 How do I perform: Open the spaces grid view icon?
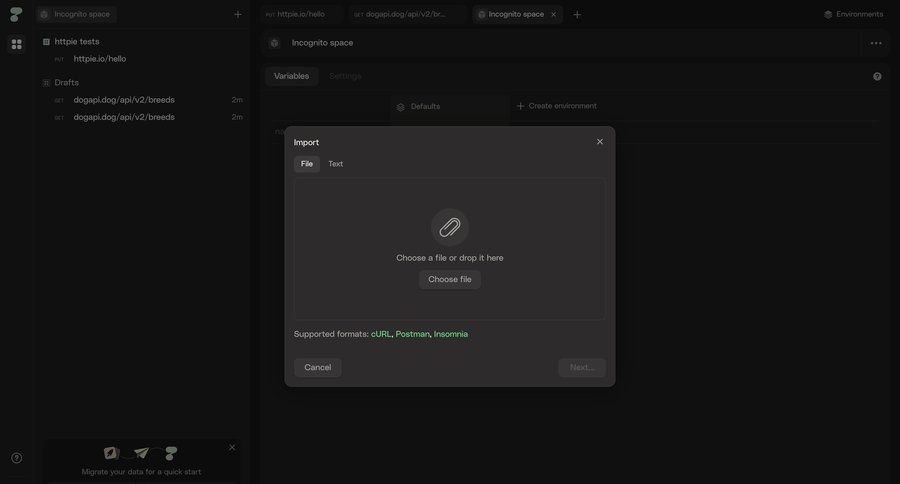point(17,44)
